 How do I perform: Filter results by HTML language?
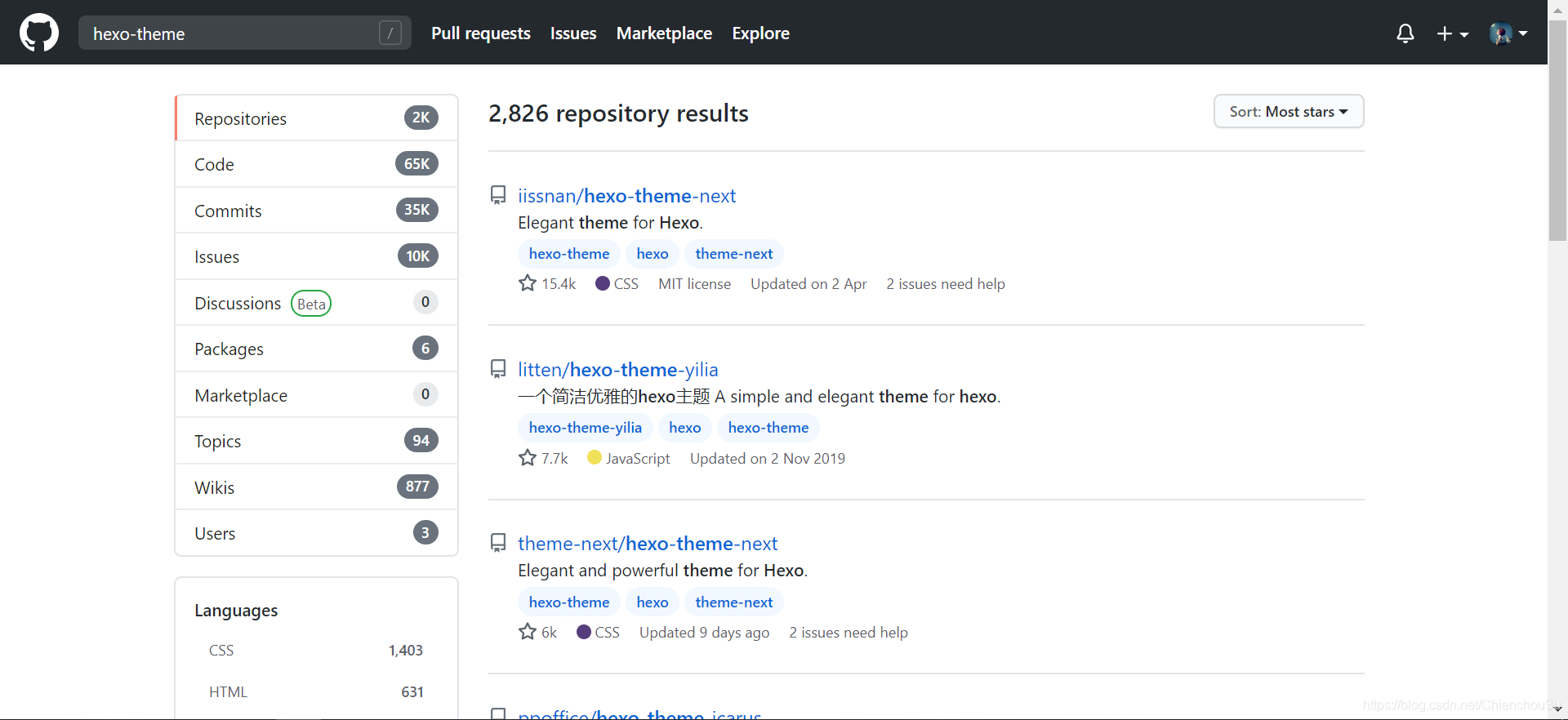pos(317,691)
